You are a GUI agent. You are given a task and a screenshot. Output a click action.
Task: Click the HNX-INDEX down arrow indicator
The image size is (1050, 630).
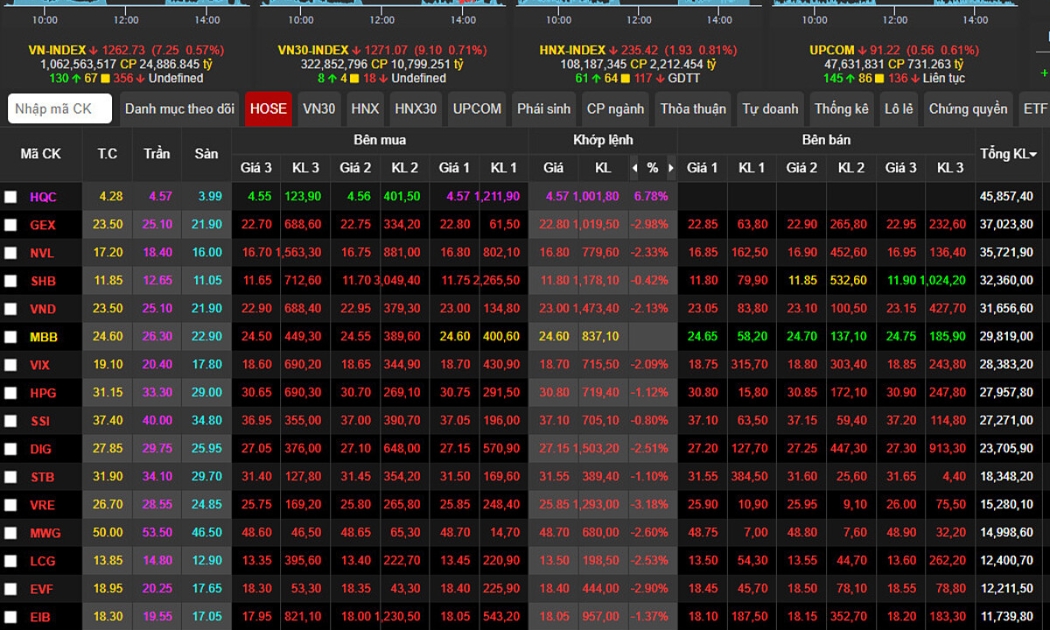[x=613, y=50]
